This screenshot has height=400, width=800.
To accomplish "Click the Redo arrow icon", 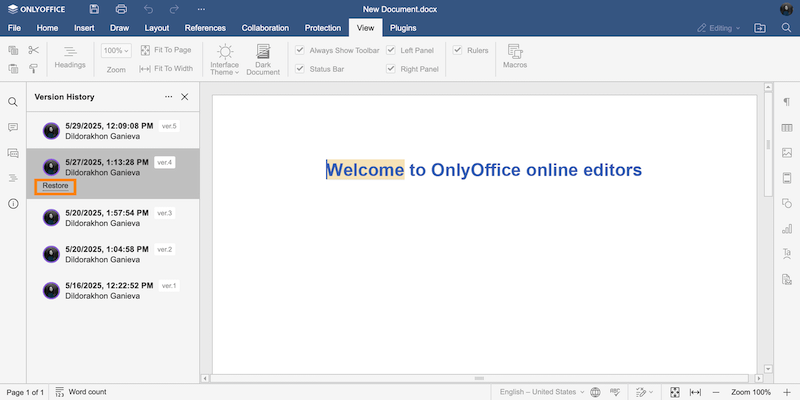I will (x=174, y=9).
